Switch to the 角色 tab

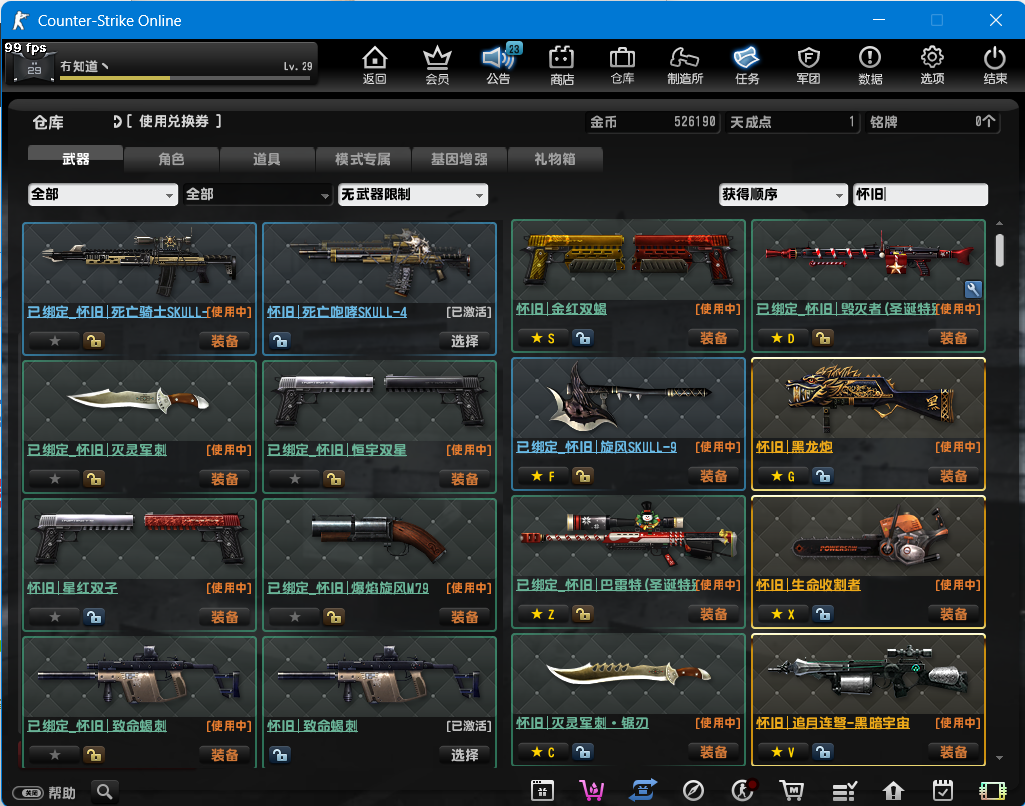point(171,158)
